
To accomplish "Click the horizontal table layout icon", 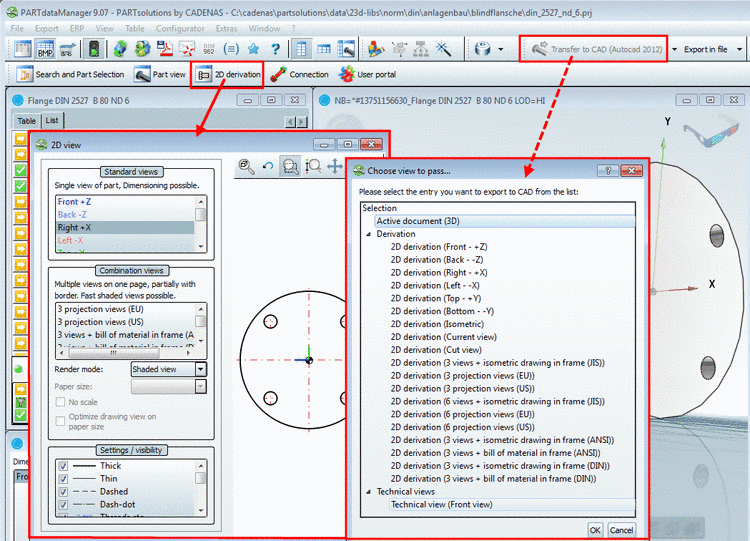I will (x=324, y=49).
